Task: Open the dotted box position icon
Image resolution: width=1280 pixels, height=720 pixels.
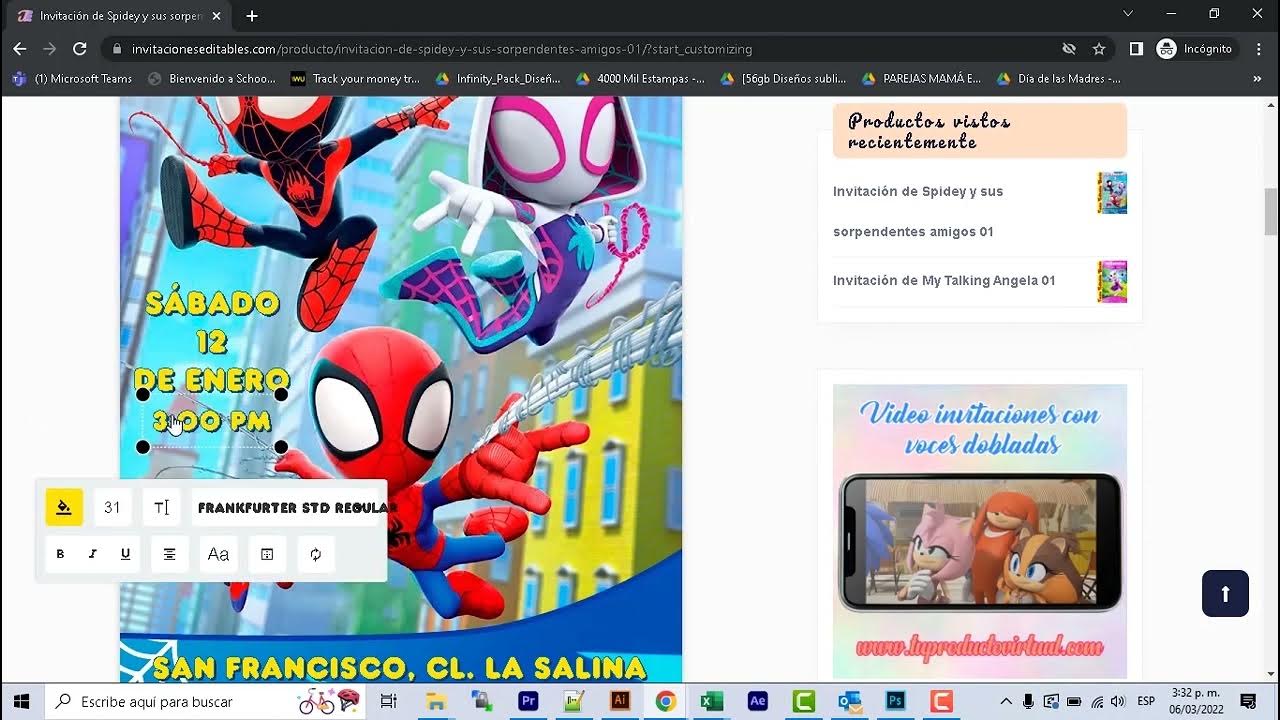Action: click(x=267, y=554)
